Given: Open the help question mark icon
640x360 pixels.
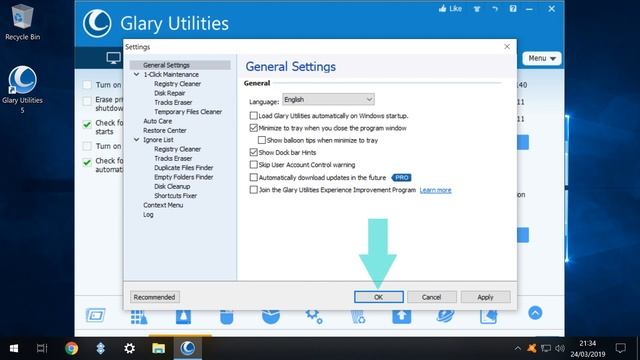Looking at the screenshot, I should (x=513, y=9).
